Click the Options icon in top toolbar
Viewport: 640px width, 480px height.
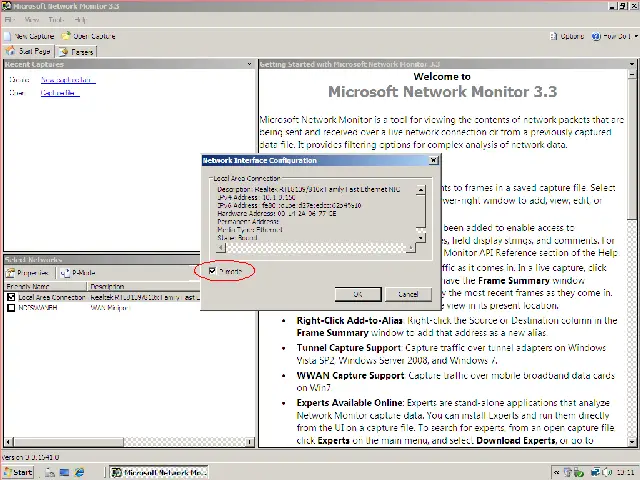coord(553,36)
